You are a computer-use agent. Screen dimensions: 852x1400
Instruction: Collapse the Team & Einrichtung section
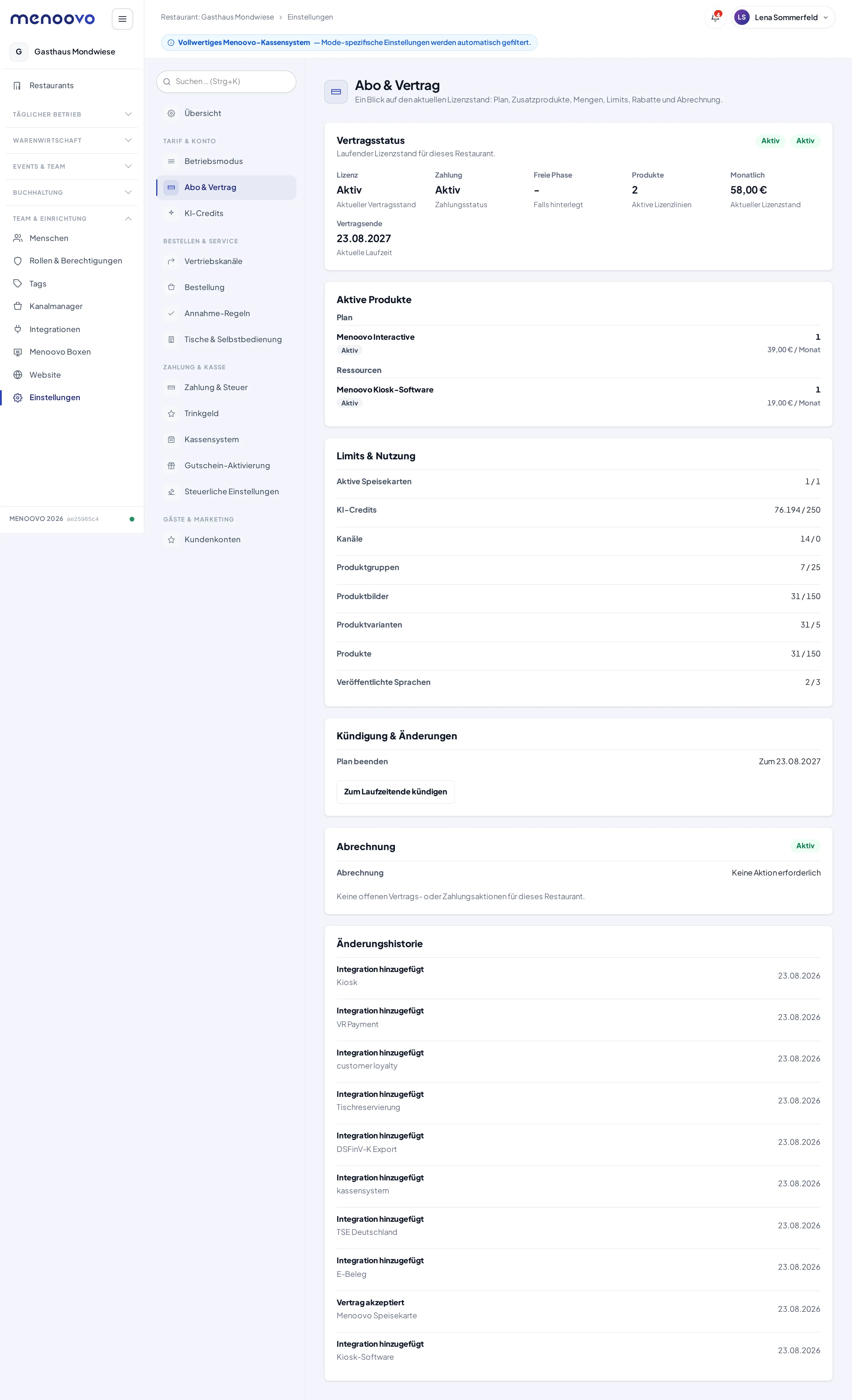tap(72, 219)
